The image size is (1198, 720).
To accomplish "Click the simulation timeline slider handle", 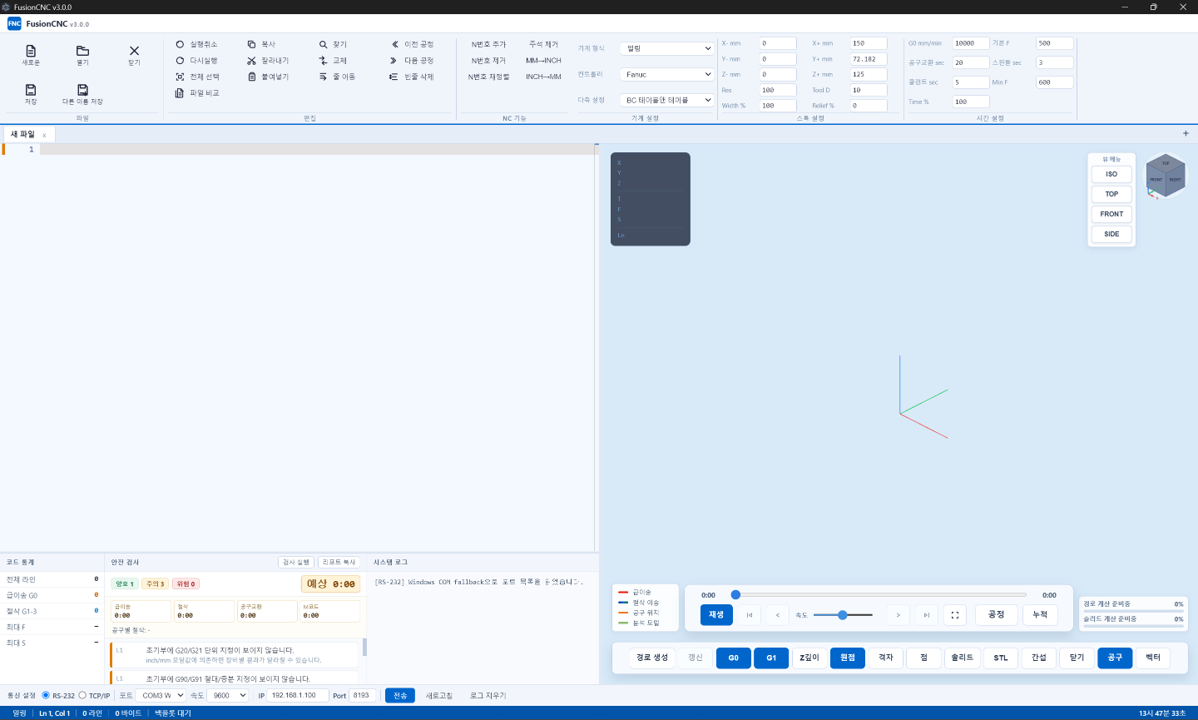I will pos(736,595).
